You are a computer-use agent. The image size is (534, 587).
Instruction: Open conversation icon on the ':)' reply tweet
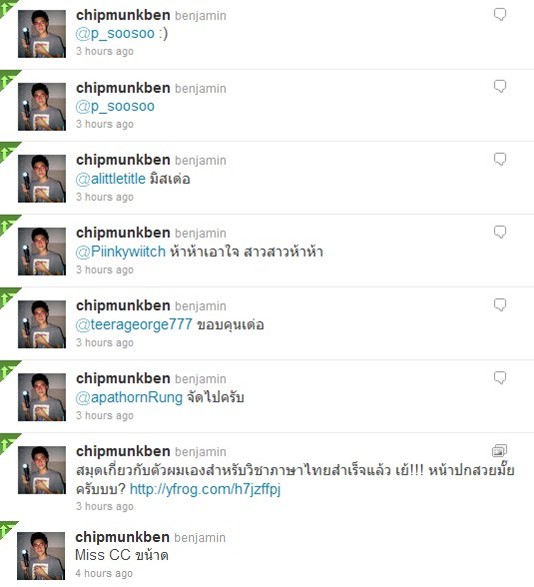[x=500, y=15]
